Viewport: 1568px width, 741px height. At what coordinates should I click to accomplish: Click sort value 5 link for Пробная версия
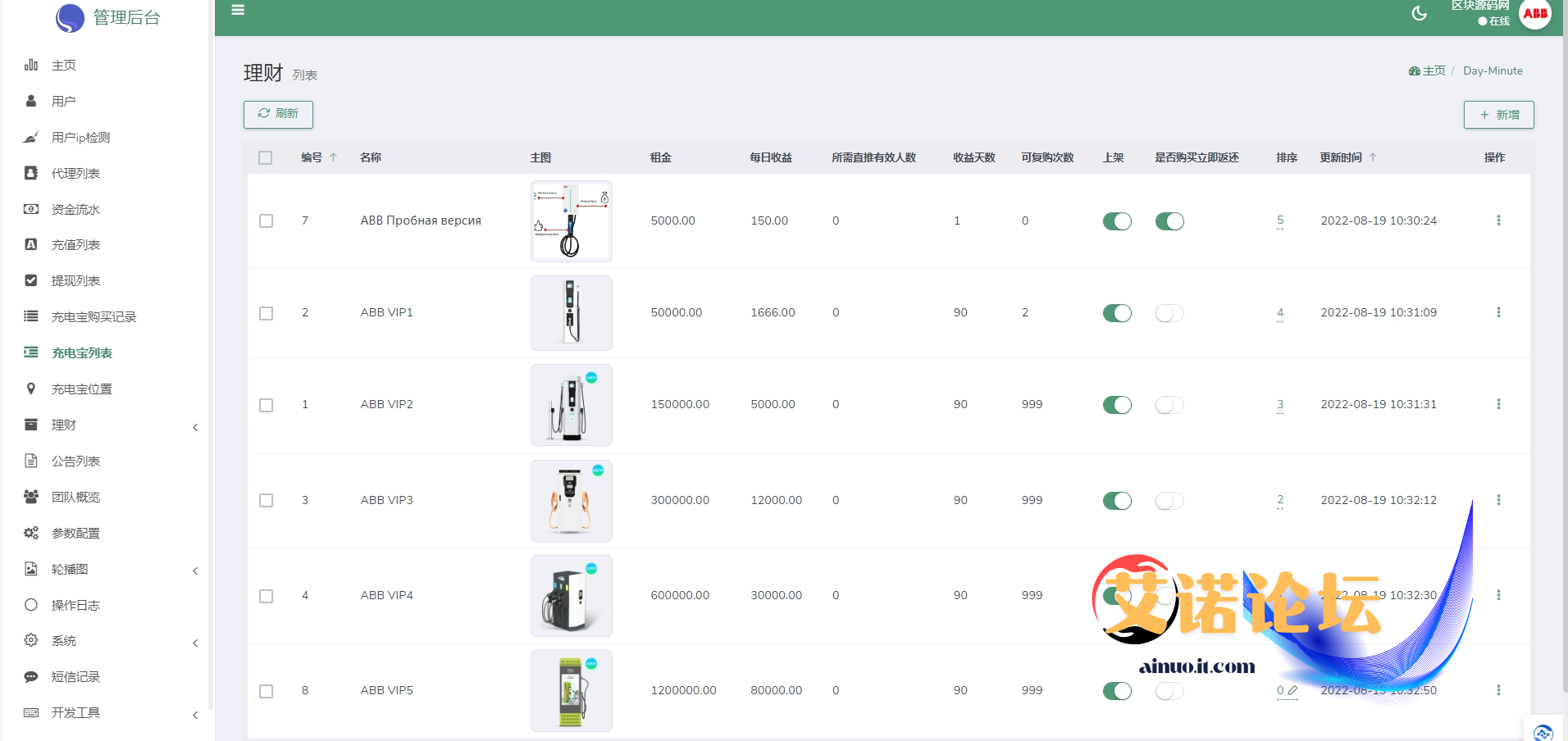point(1280,220)
